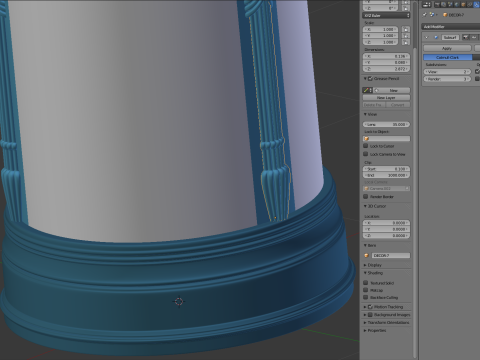Click the DECOR-7 item name field

click(x=391, y=255)
